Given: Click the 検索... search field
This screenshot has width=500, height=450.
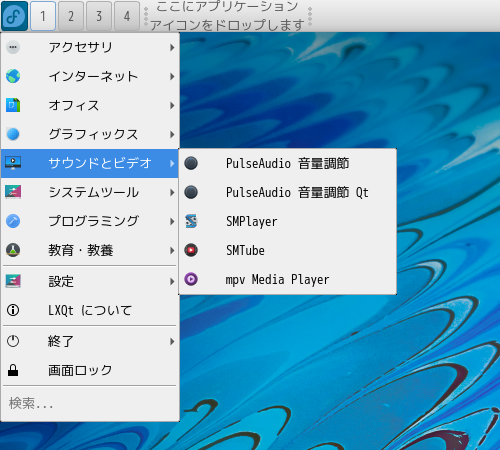Looking at the screenshot, I should 90,404.
